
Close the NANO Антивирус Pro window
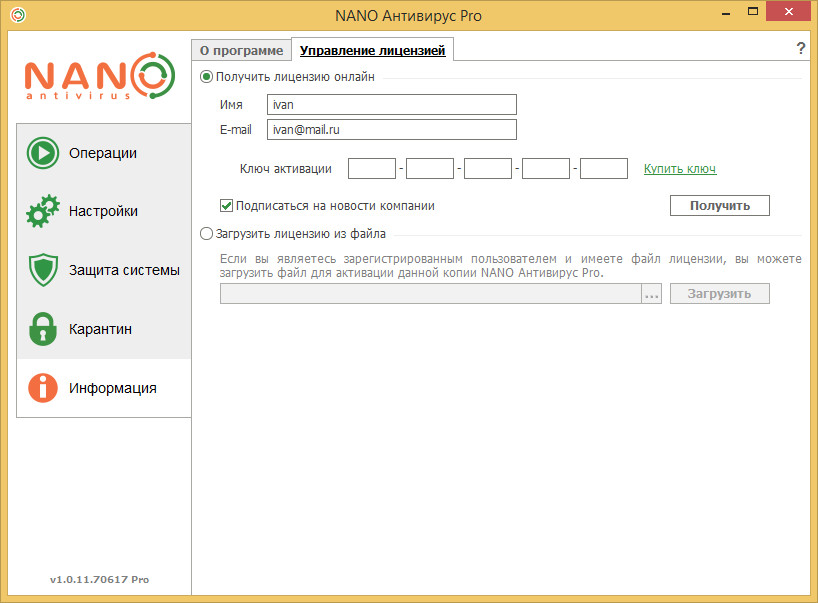pos(788,11)
